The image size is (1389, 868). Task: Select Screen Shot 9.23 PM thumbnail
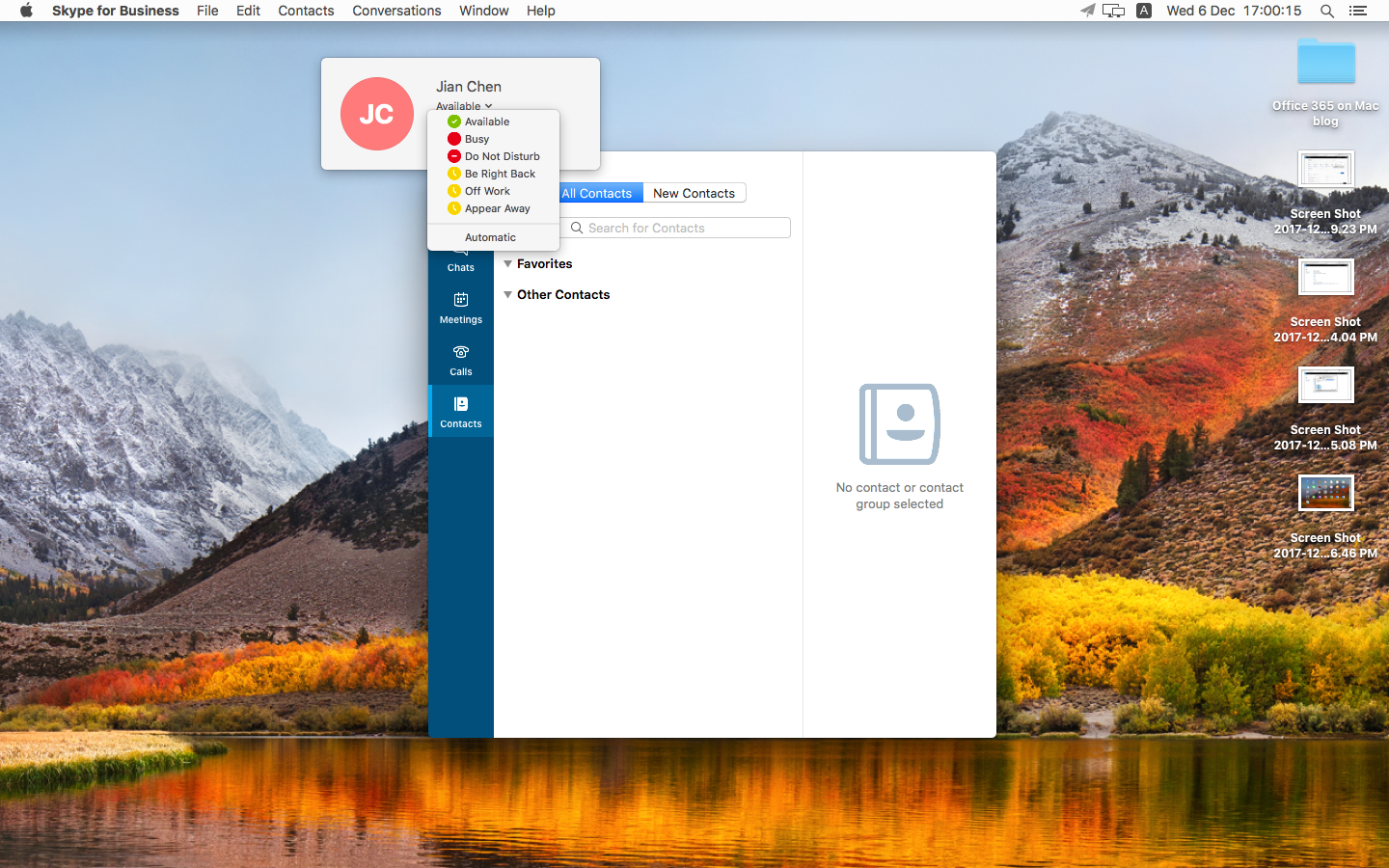point(1326,169)
